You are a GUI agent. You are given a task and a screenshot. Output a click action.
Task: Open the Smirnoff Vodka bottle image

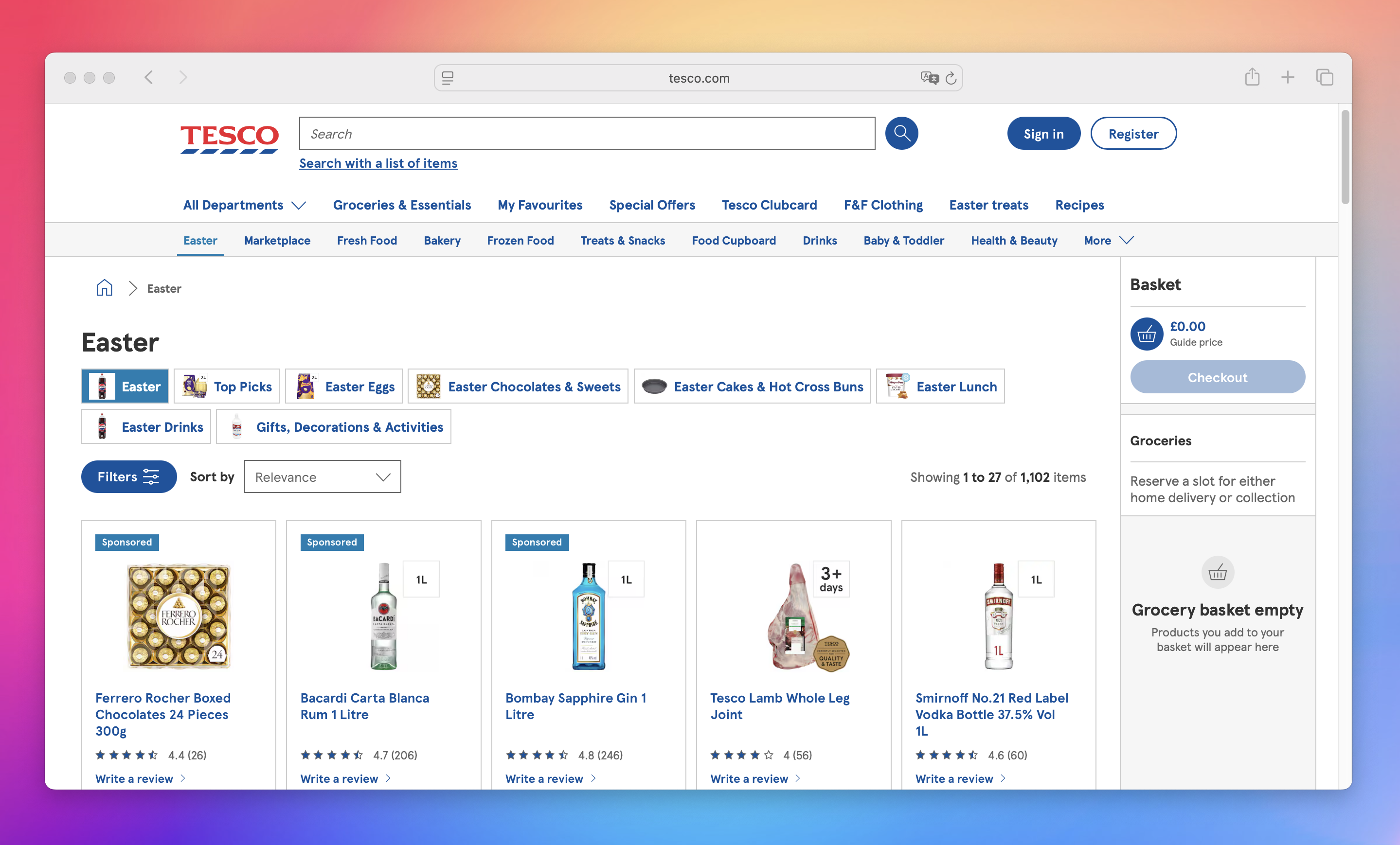tap(998, 616)
